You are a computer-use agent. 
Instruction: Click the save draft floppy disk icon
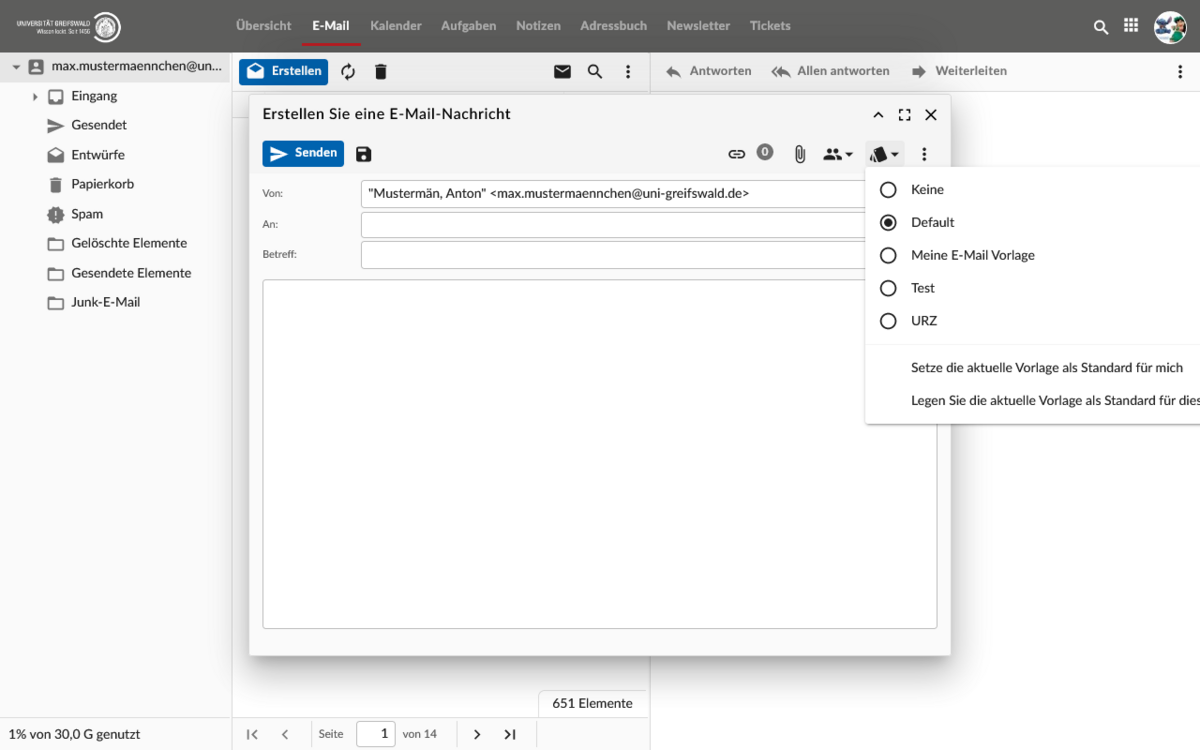point(364,154)
